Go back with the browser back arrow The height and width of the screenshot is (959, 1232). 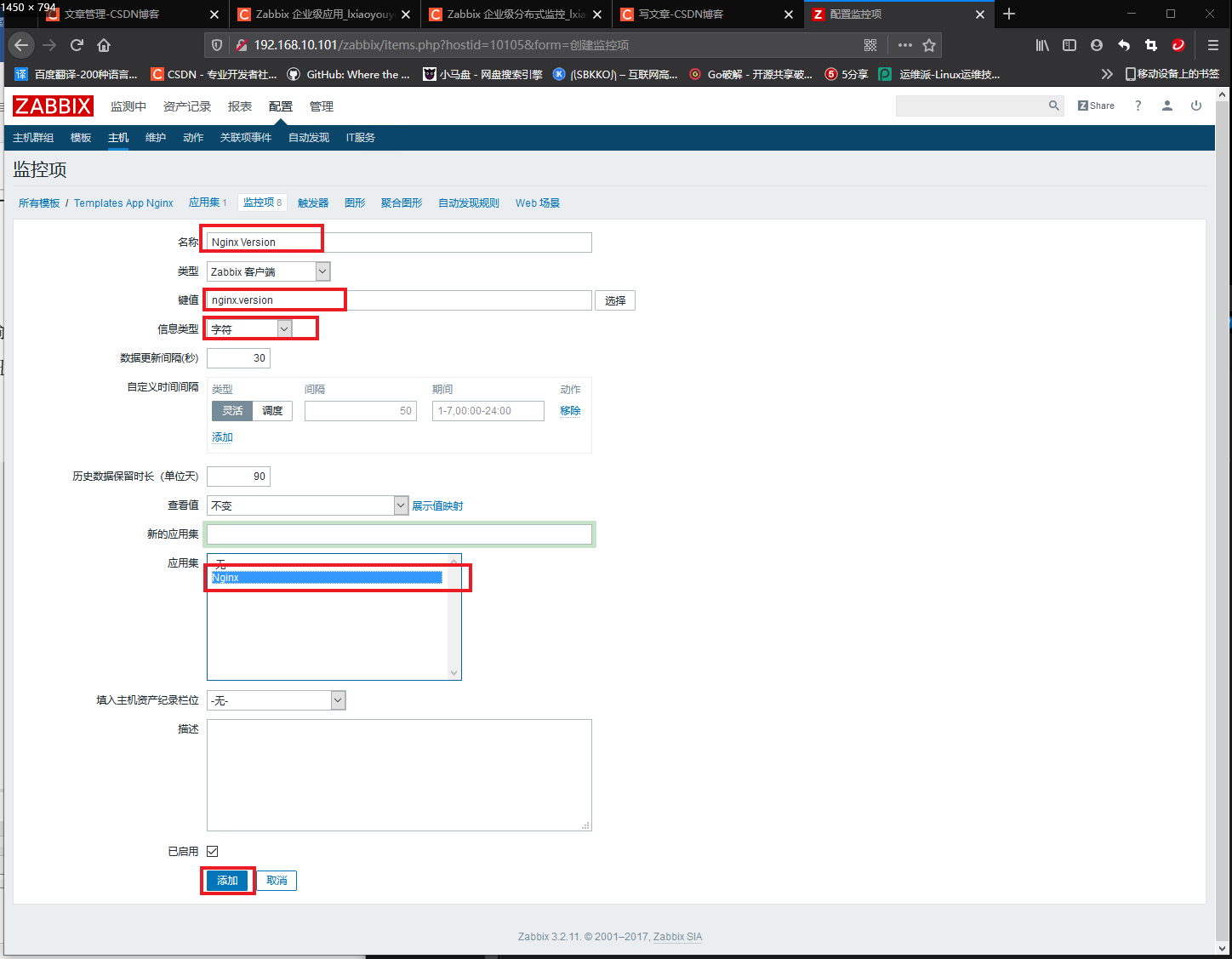click(x=21, y=45)
